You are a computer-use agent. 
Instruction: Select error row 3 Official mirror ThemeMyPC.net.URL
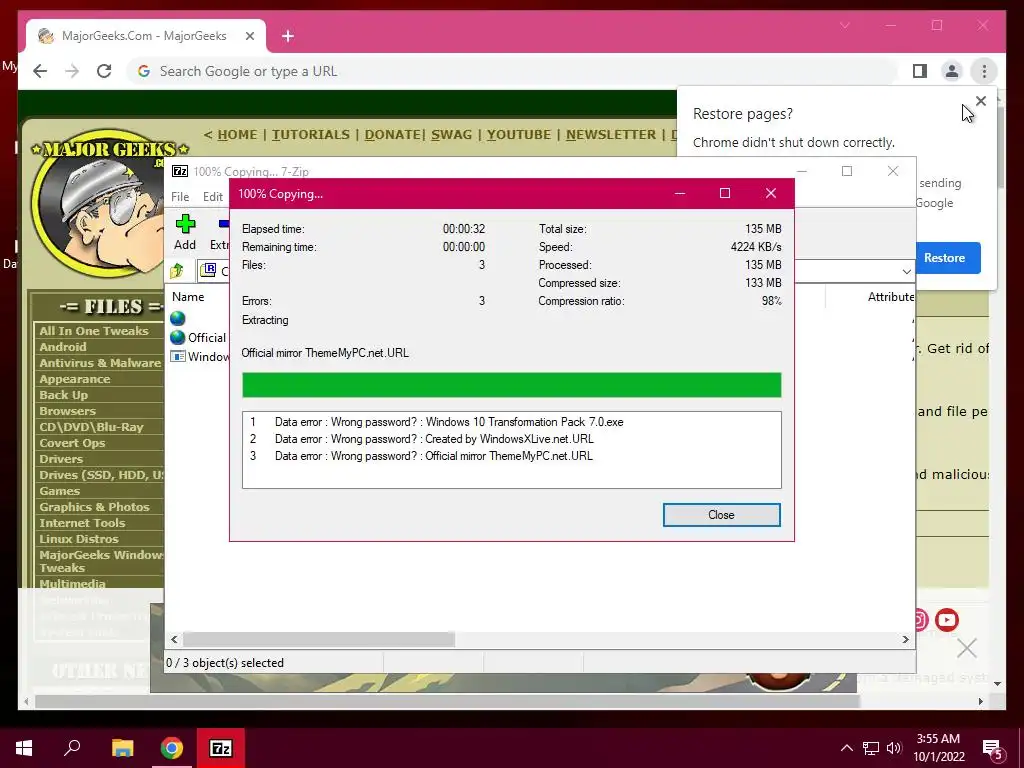click(x=511, y=456)
